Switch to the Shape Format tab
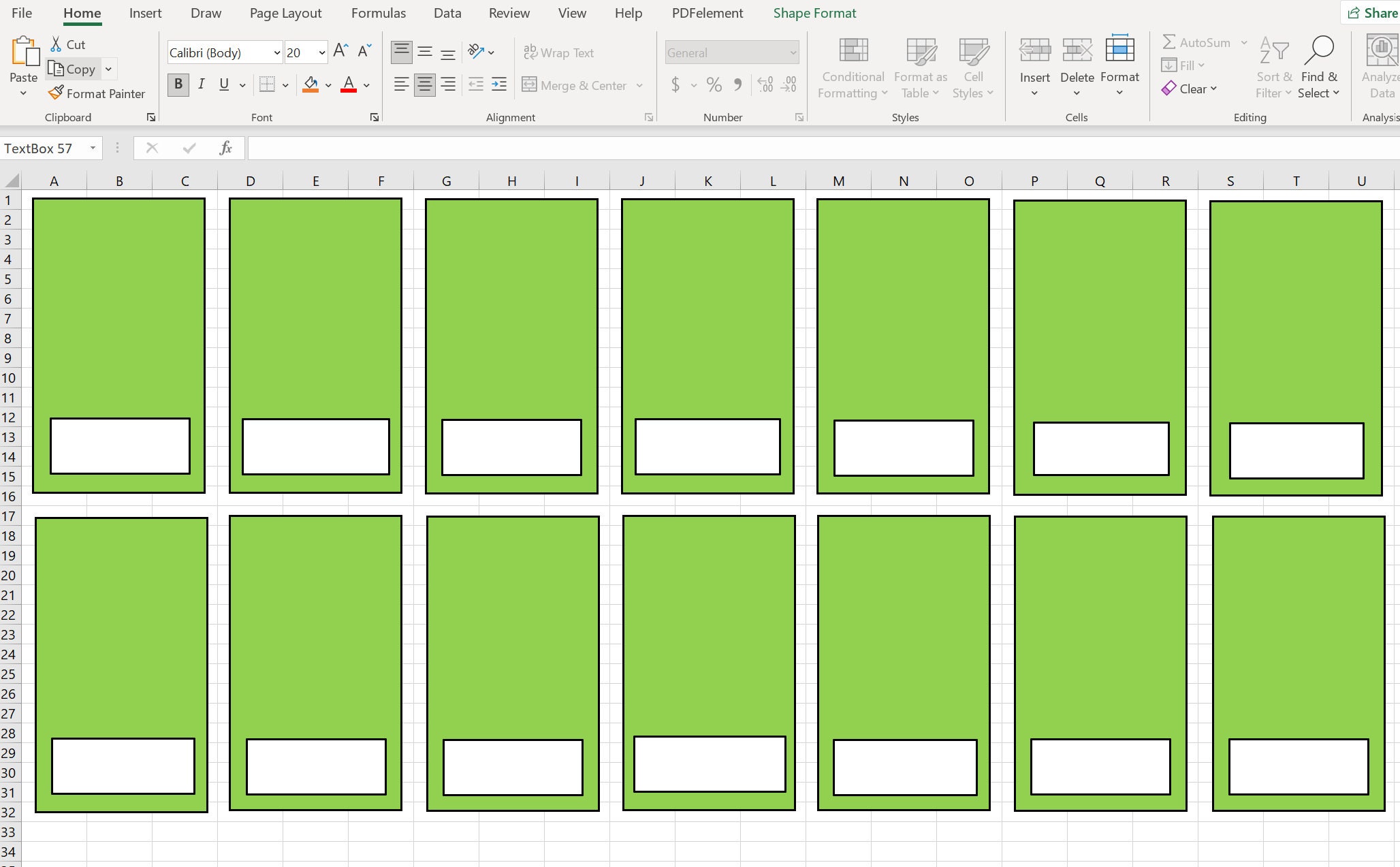The image size is (1400, 867). point(814,13)
